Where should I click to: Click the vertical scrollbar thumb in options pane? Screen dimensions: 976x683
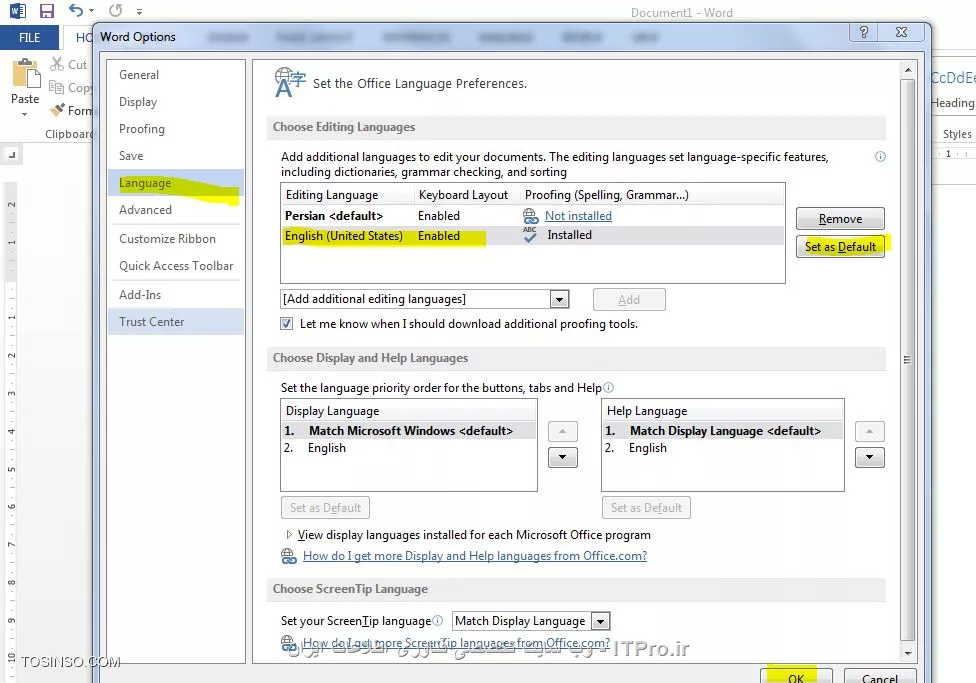click(x=908, y=359)
